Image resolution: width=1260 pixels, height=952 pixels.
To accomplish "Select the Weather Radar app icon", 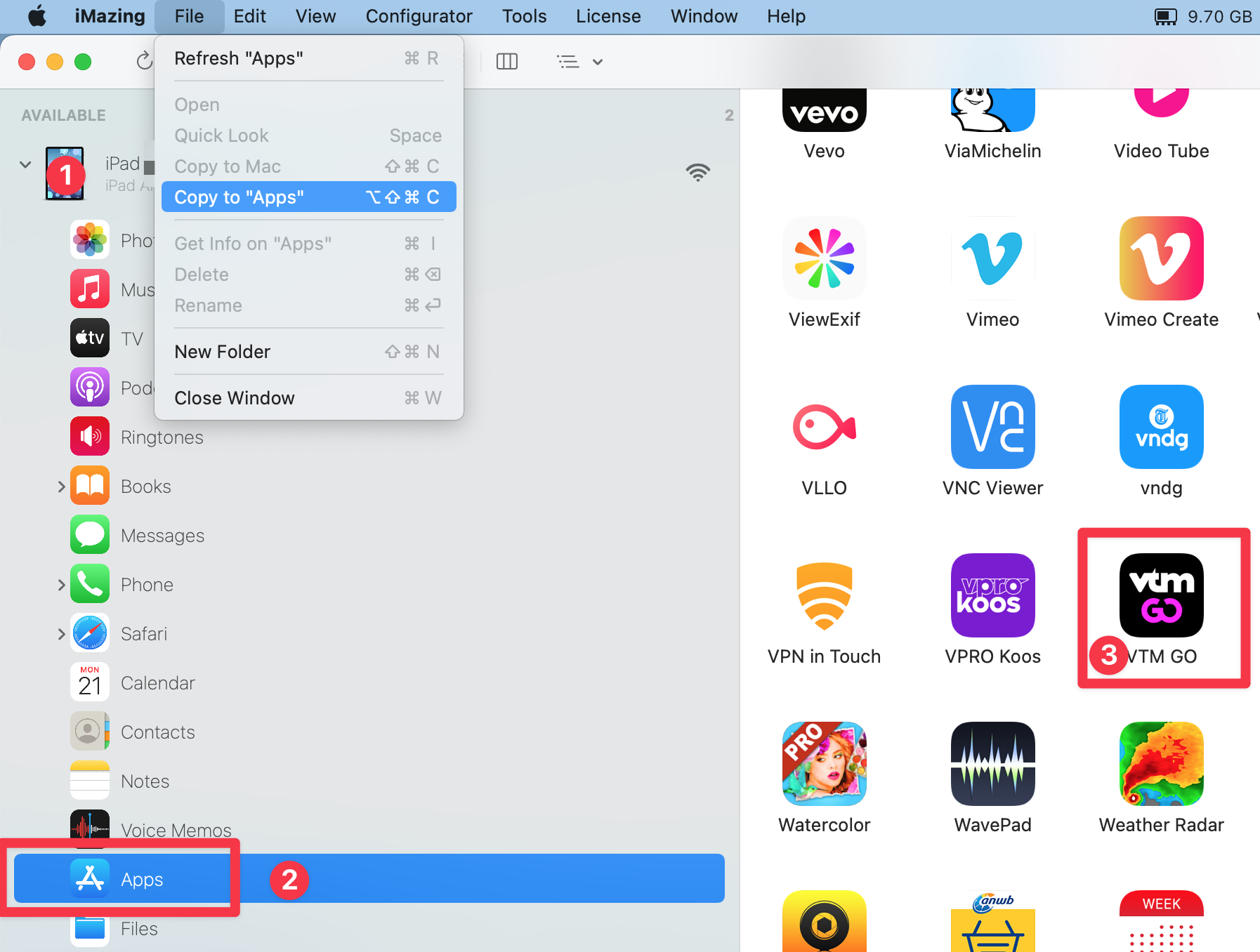I will click(x=1161, y=764).
